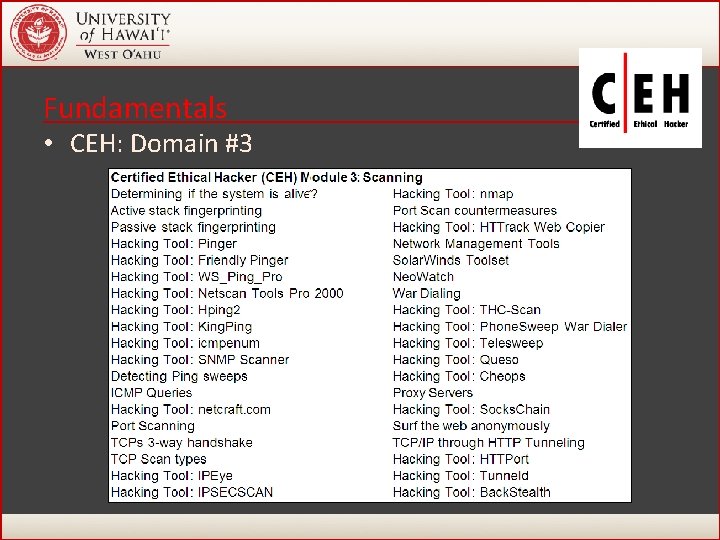Click 'Determining if the system is alive?'
Image resolution: width=720 pixels, height=540 pixels.
point(214,194)
